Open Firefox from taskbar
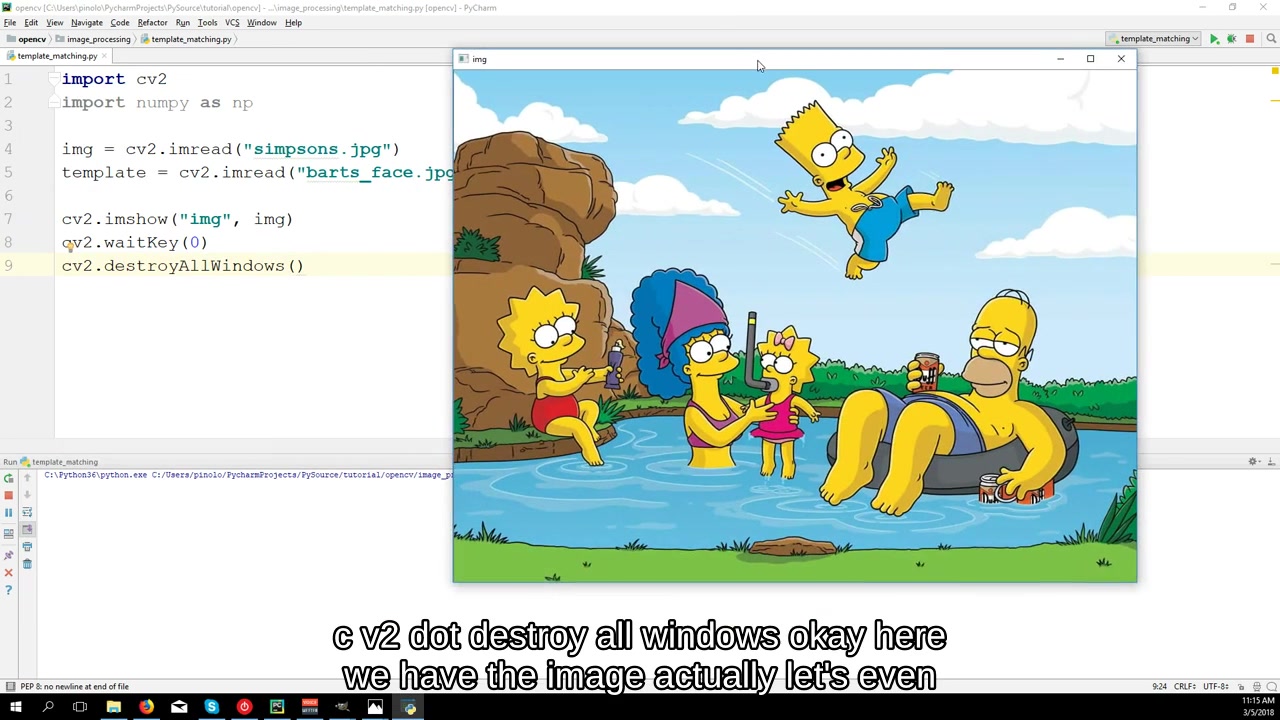This screenshot has height=720, width=1280. (x=146, y=708)
